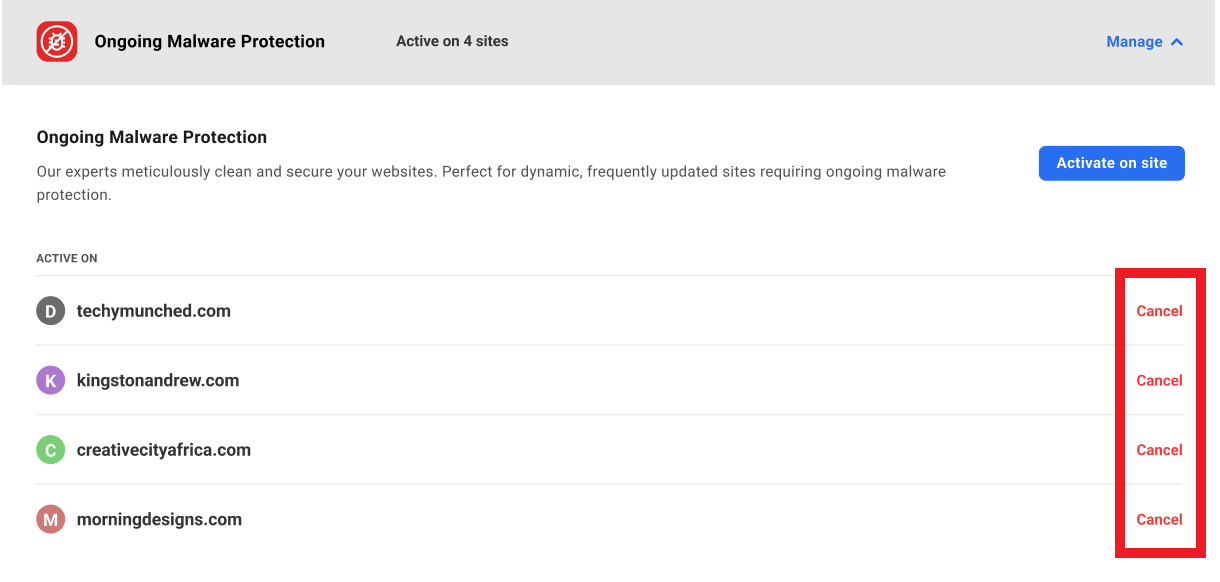Click the Active on 4 sites status text
Screen dimensions: 1220x582
(452, 41)
